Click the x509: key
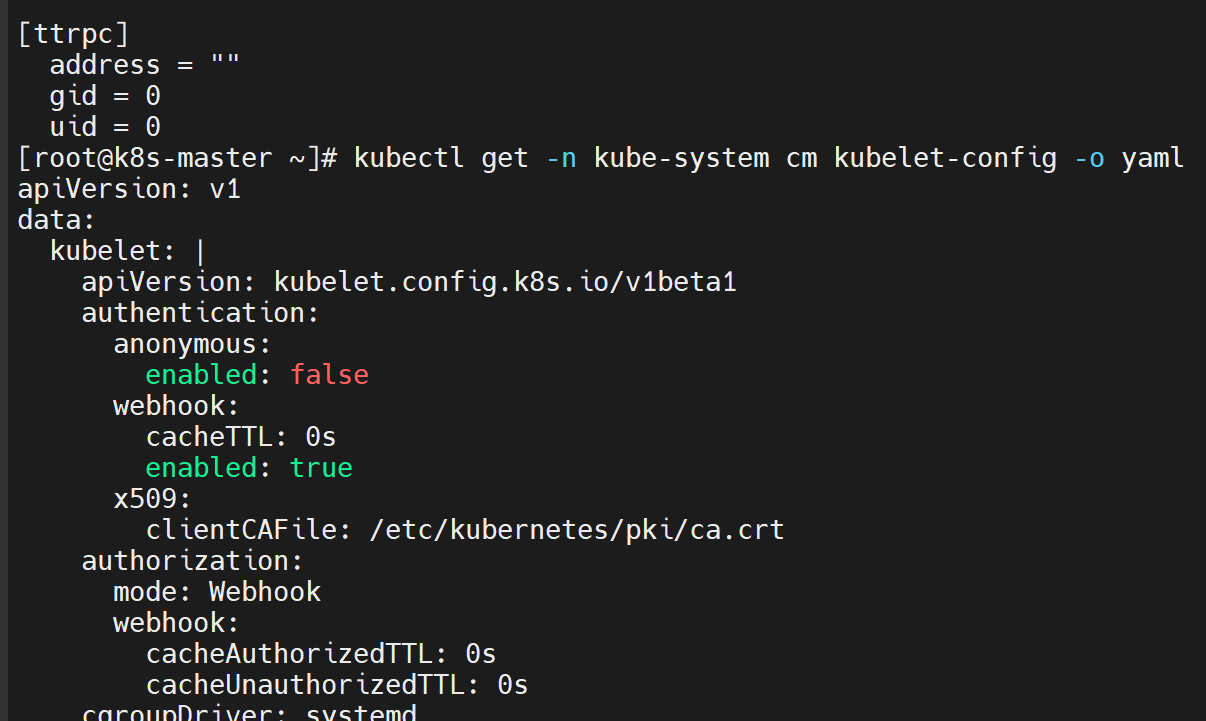1206x721 pixels. pos(152,499)
